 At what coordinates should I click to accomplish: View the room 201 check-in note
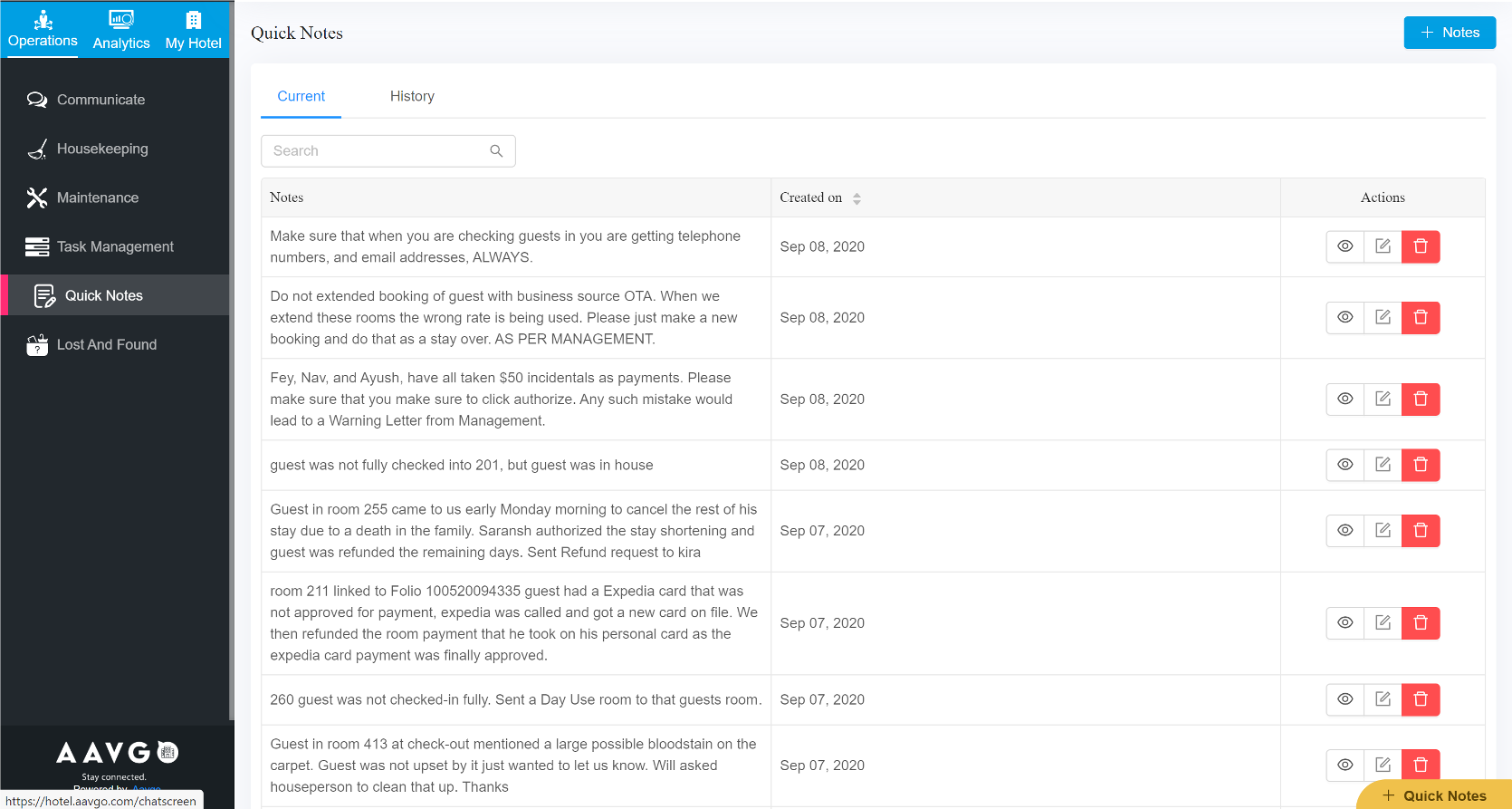point(1345,465)
